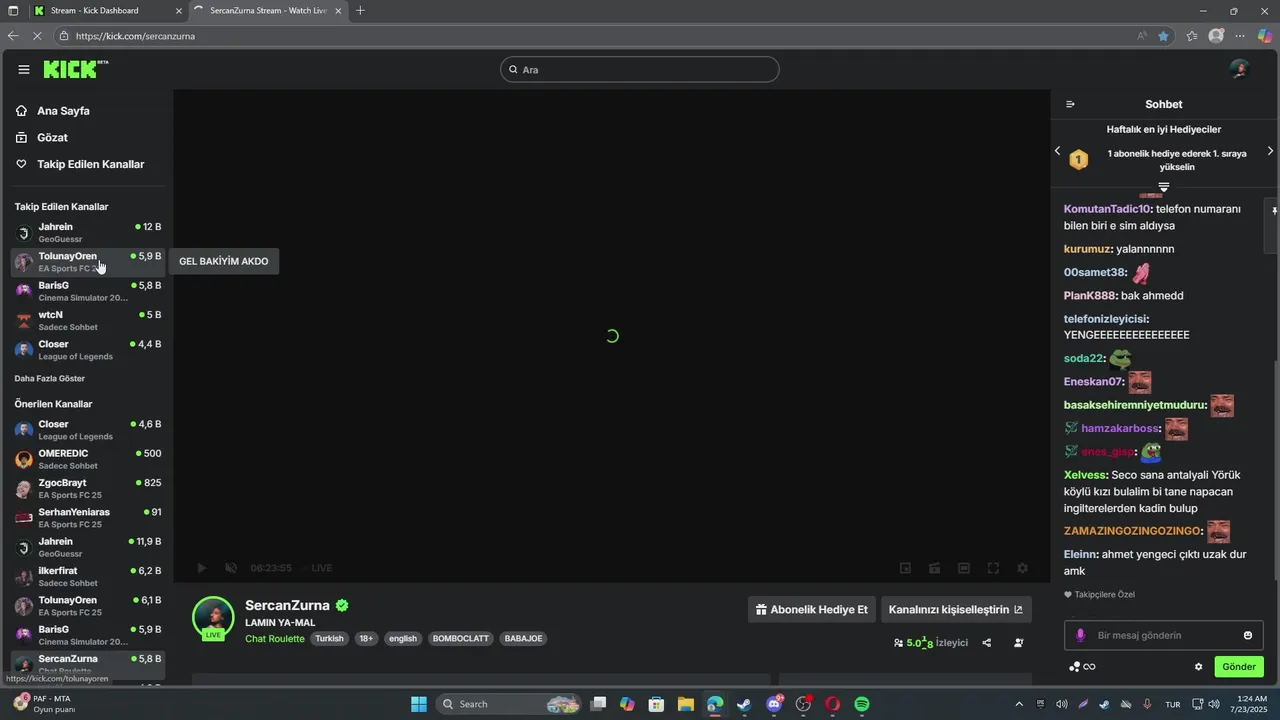Open ilkerfirat recommended channel

click(x=88, y=576)
